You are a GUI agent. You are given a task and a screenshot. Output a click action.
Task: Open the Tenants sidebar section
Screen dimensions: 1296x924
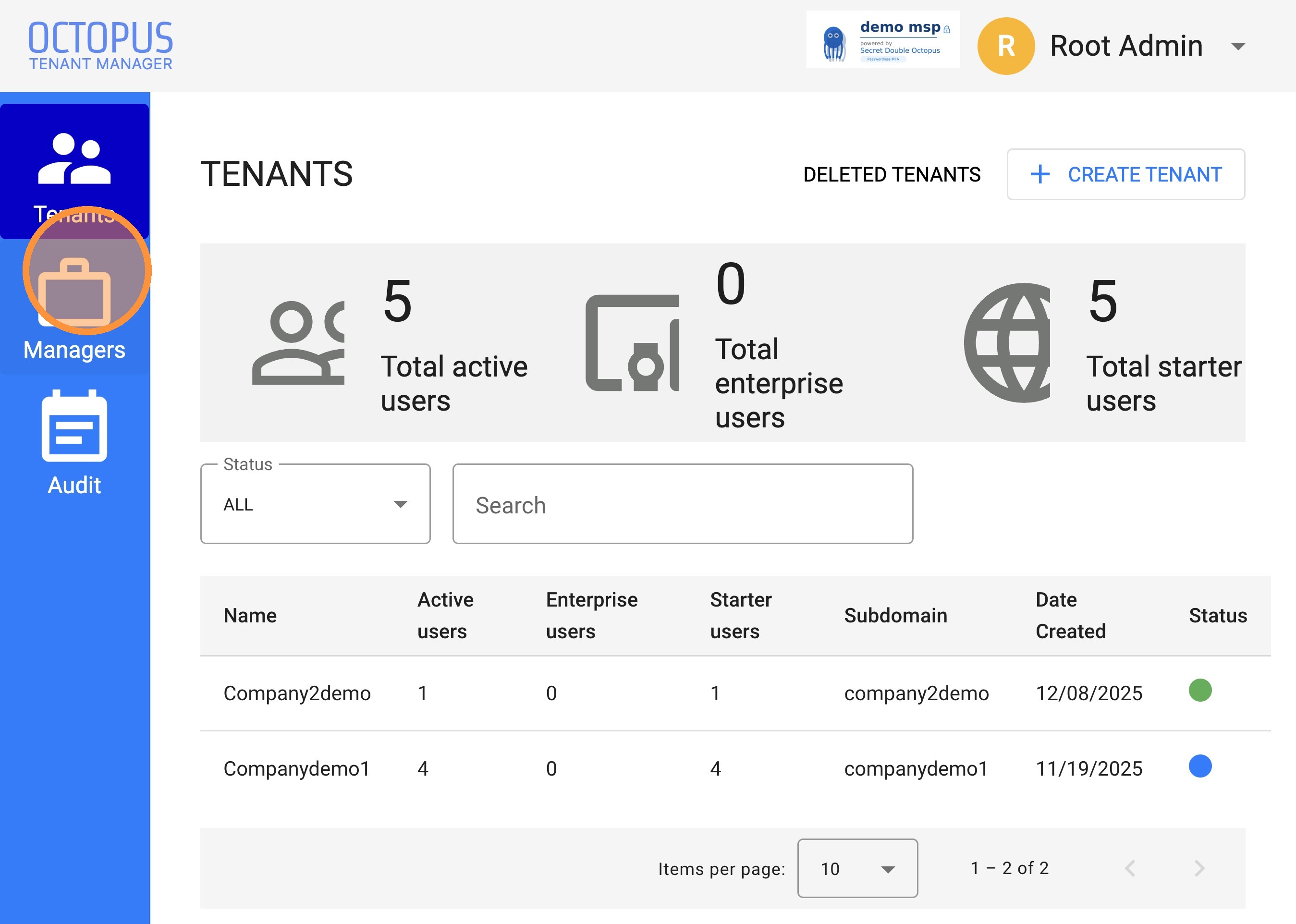(74, 171)
